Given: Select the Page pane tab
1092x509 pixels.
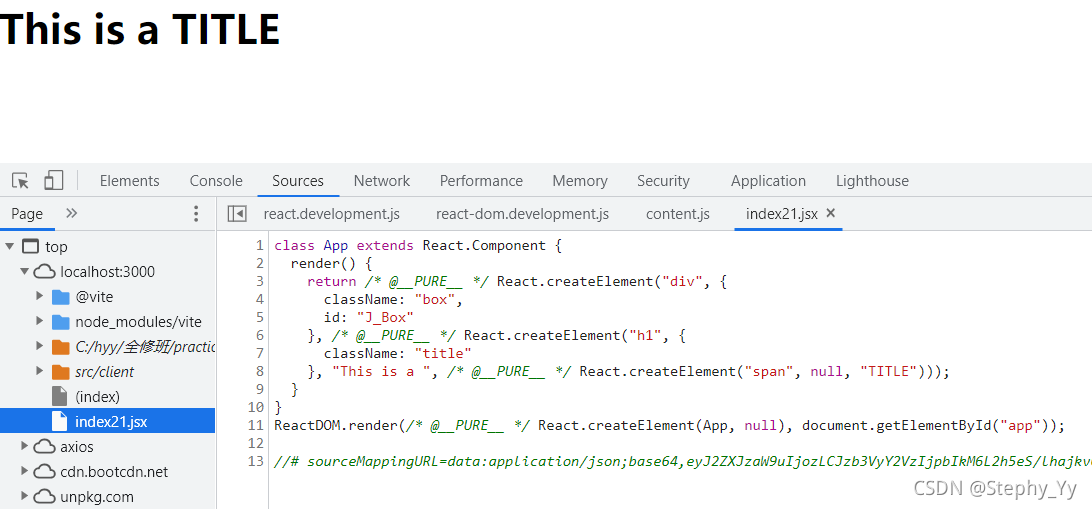Looking at the screenshot, I should [x=27, y=214].
